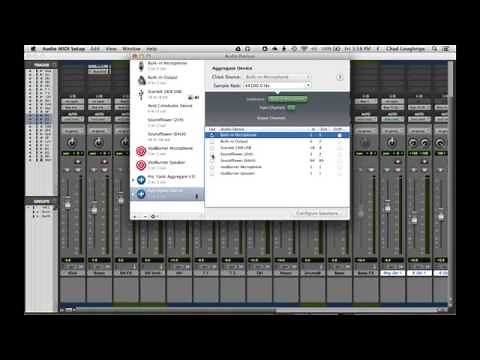This screenshot has width=480, height=360.
Task: Click the add device plus icon
Action: (135, 217)
